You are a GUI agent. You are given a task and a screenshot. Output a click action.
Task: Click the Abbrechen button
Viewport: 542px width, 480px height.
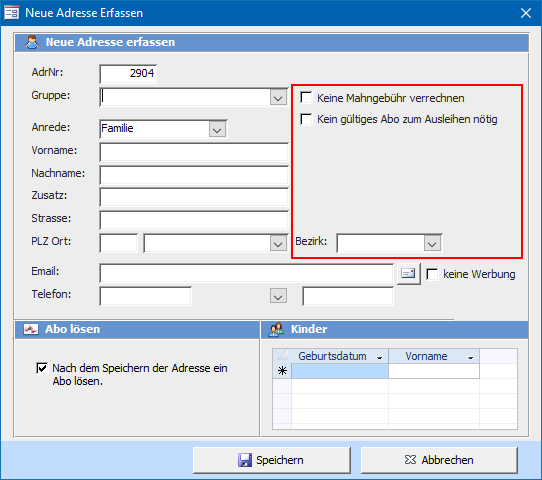pyautogui.click(x=439, y=460)
